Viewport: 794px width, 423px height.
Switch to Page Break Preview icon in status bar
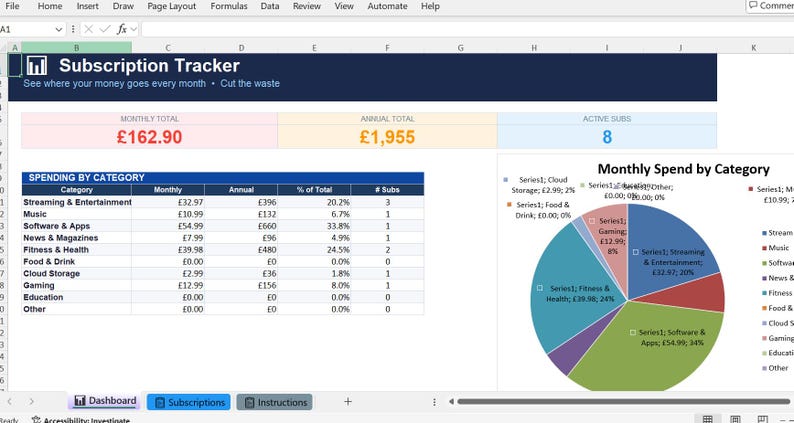(x=762, y=419)
